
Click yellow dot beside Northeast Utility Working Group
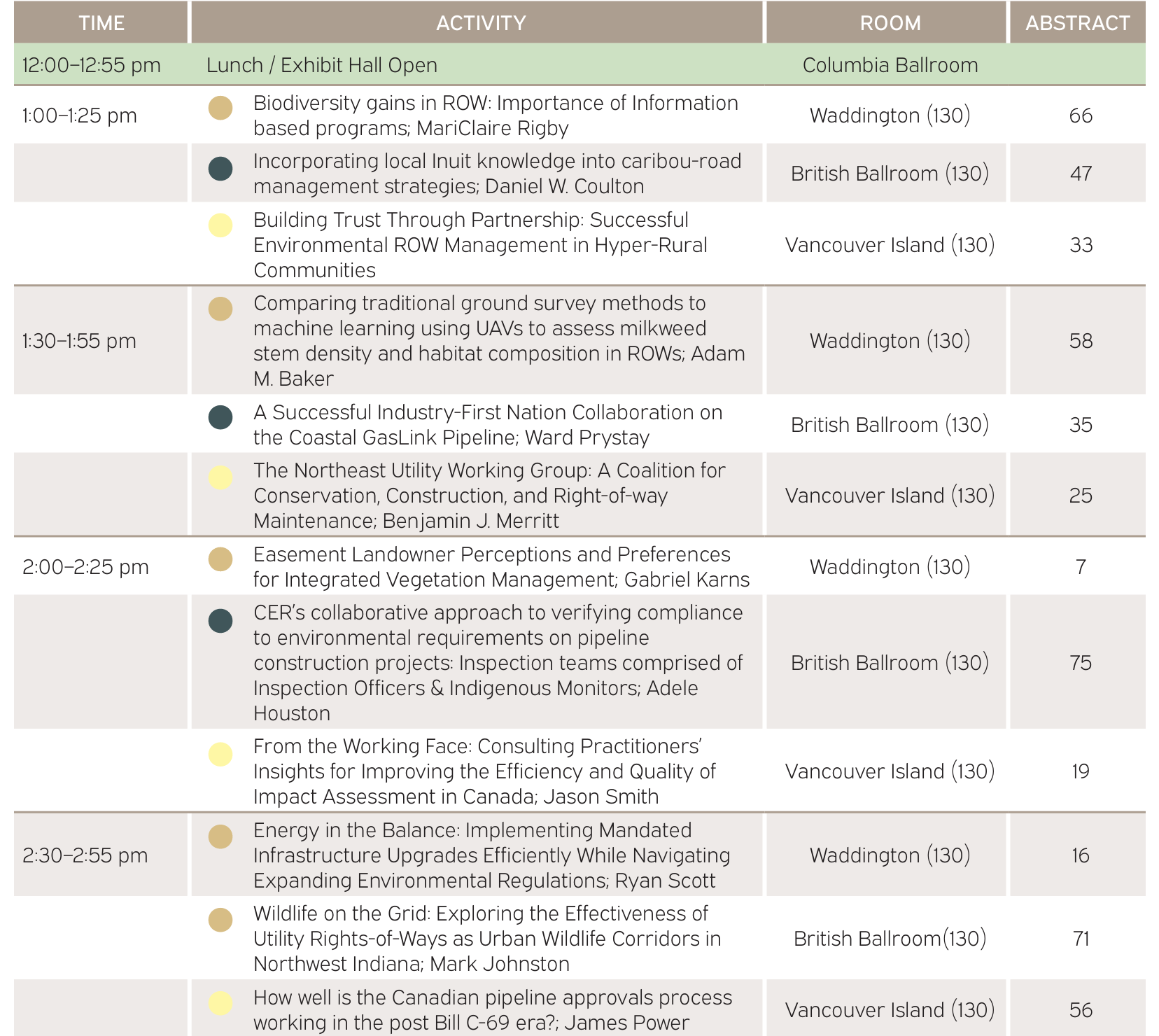220,477
